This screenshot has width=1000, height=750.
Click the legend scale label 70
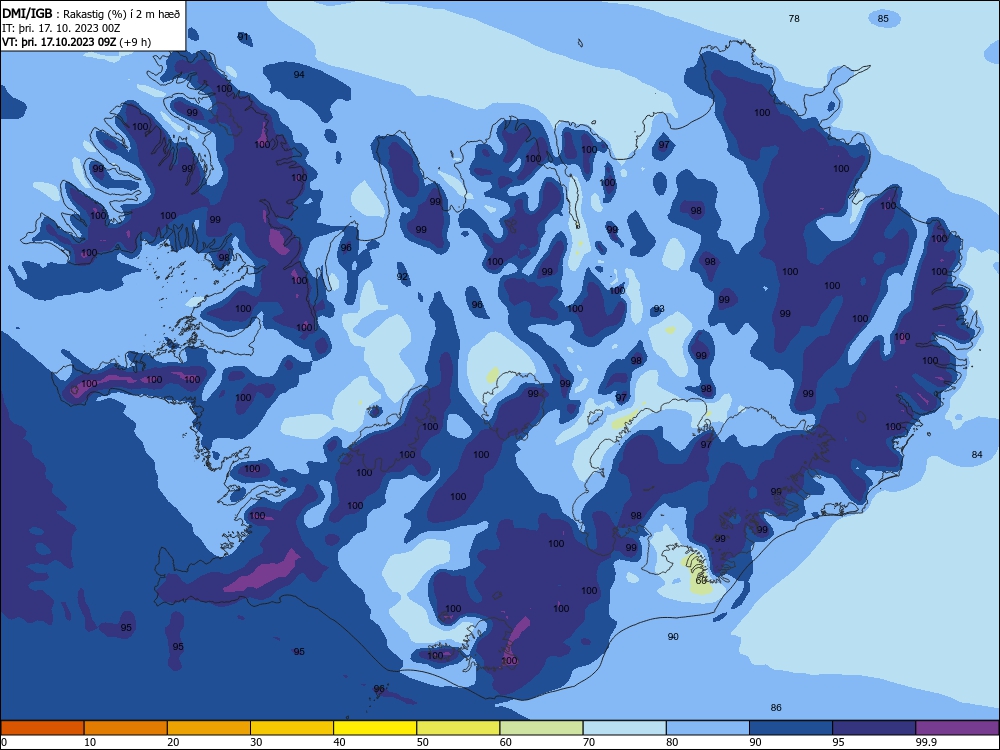coord(589,742)
